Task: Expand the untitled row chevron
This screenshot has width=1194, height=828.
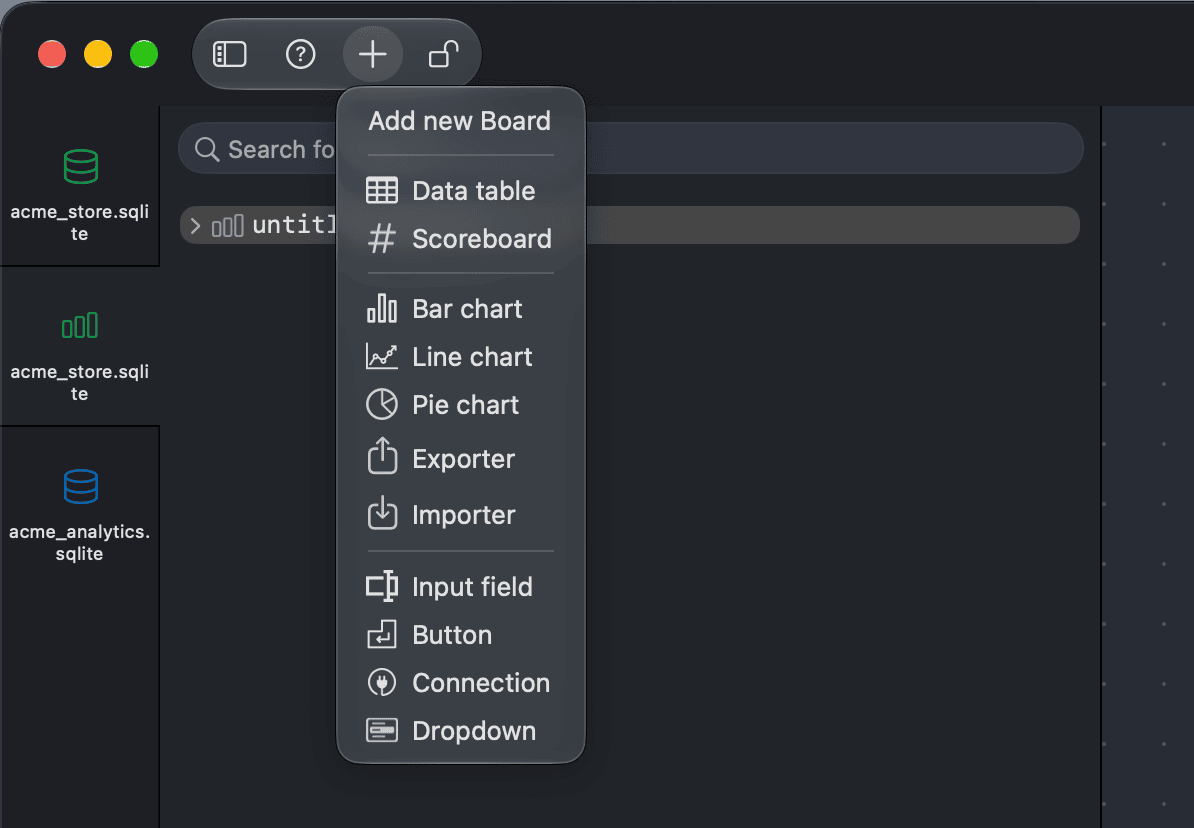Action: click(x=195, y=225)
